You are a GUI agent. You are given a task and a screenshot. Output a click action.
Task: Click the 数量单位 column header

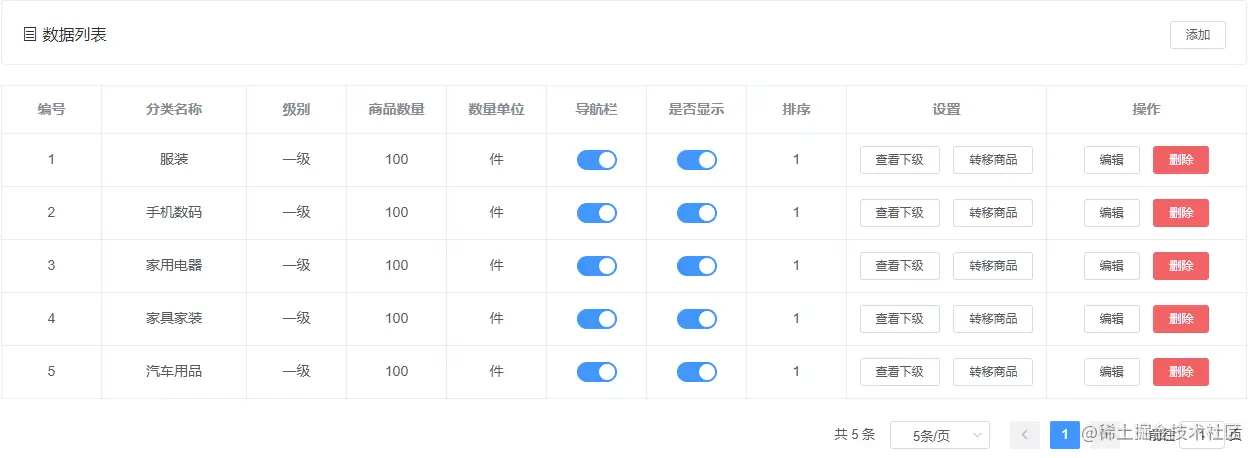tap(497, 110)
